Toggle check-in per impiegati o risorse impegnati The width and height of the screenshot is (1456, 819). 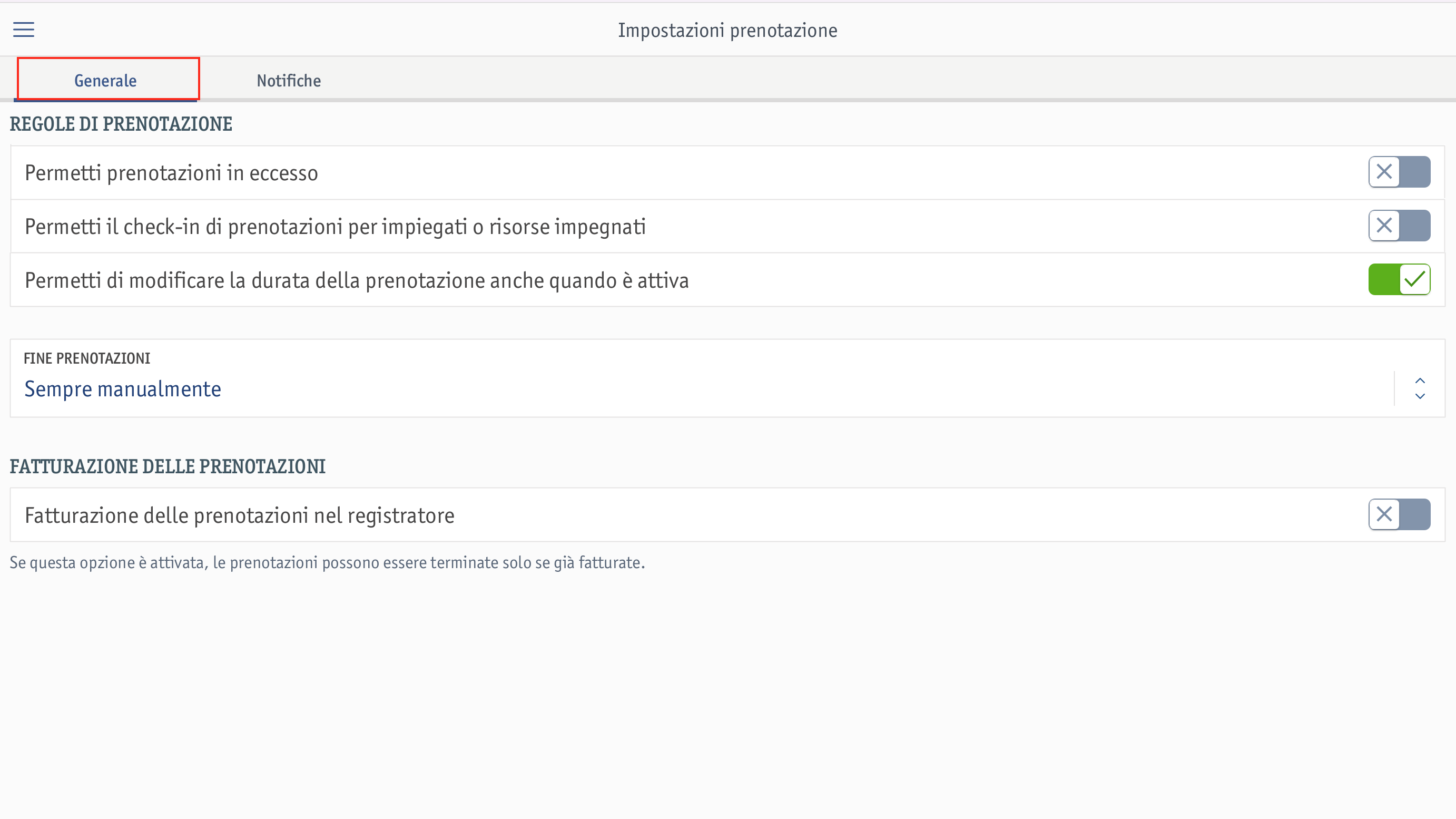click(1399, 226)
